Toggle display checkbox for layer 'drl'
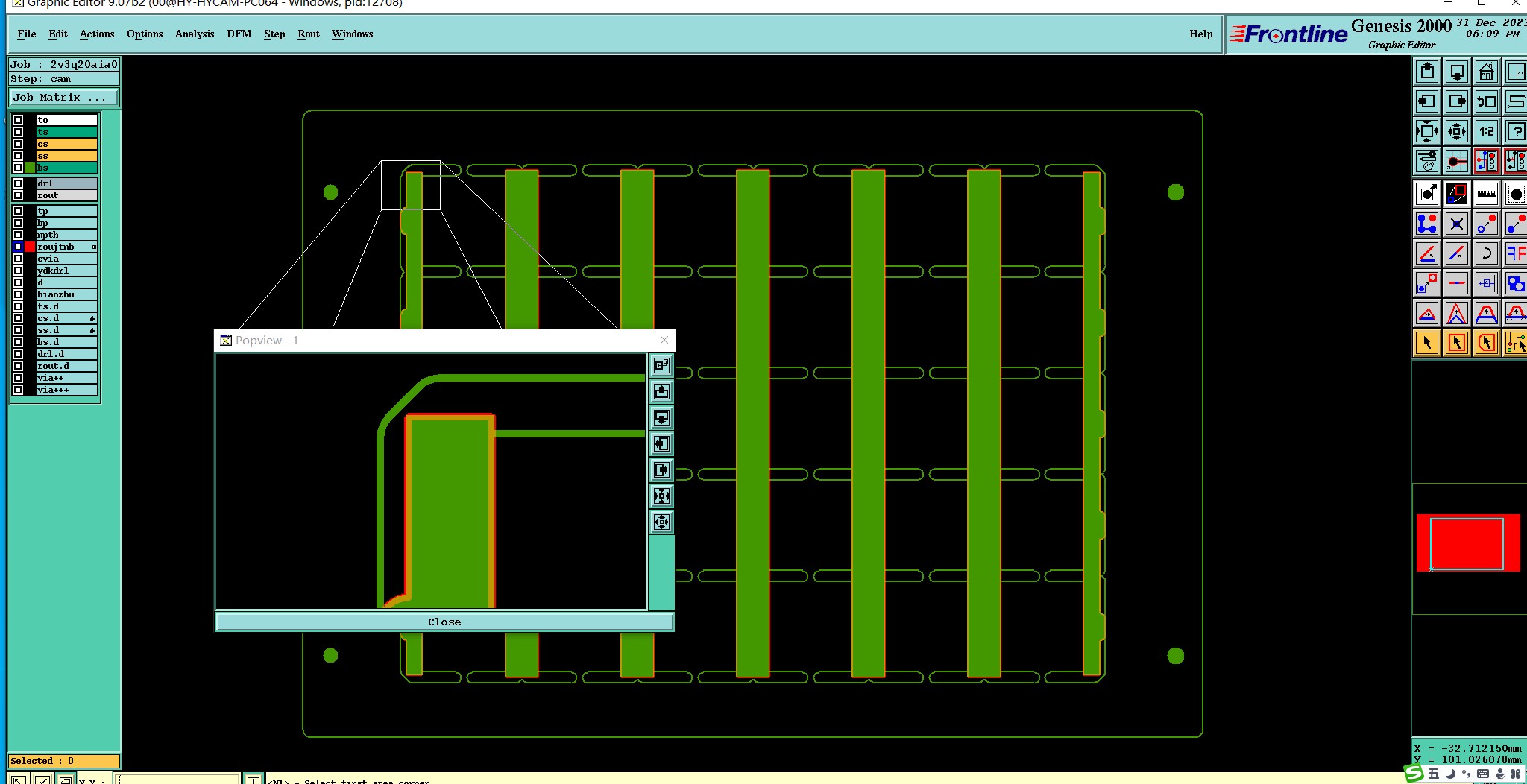1527x784 pixels. 18,183
